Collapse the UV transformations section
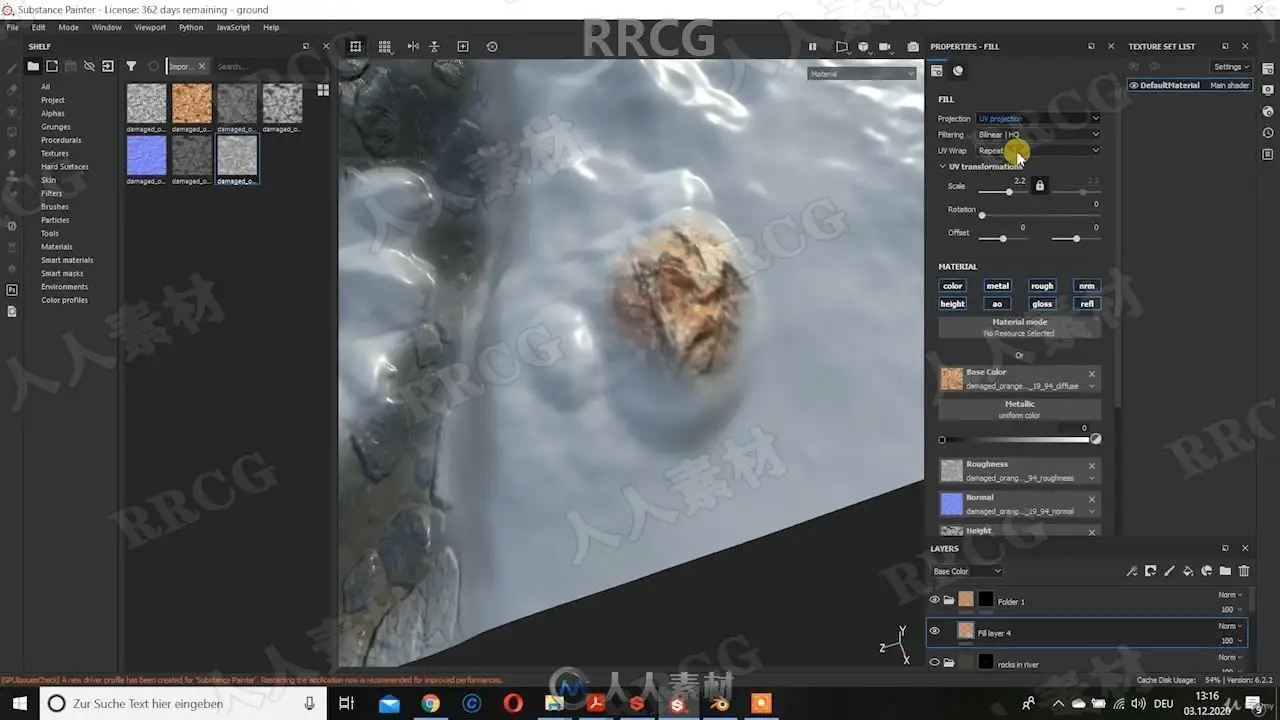The width and height of the screenshot is (1280, 720). point(942,167)
